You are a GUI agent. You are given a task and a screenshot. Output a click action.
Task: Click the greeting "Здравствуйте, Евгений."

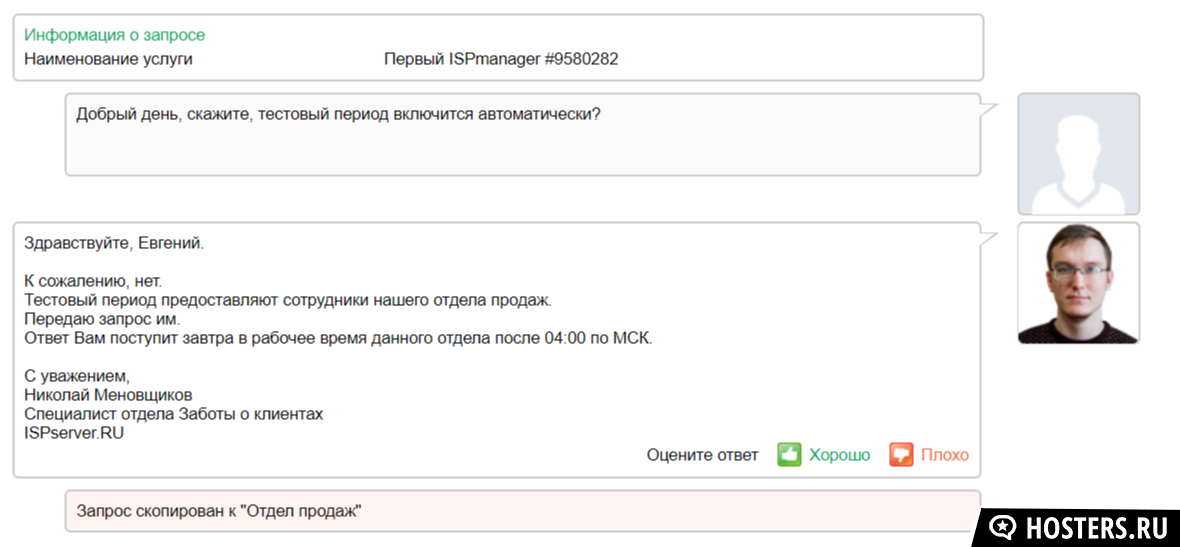point(114,243)
